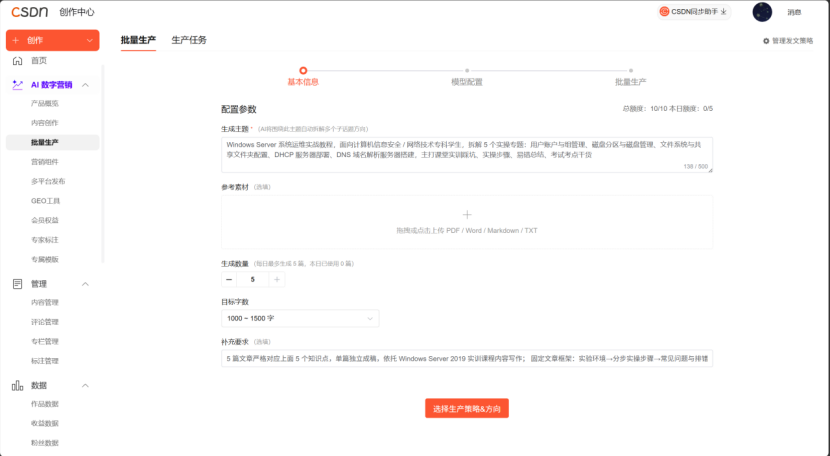
Task: Open 标注管理 in sidebar
Action: tap(44, 361)
